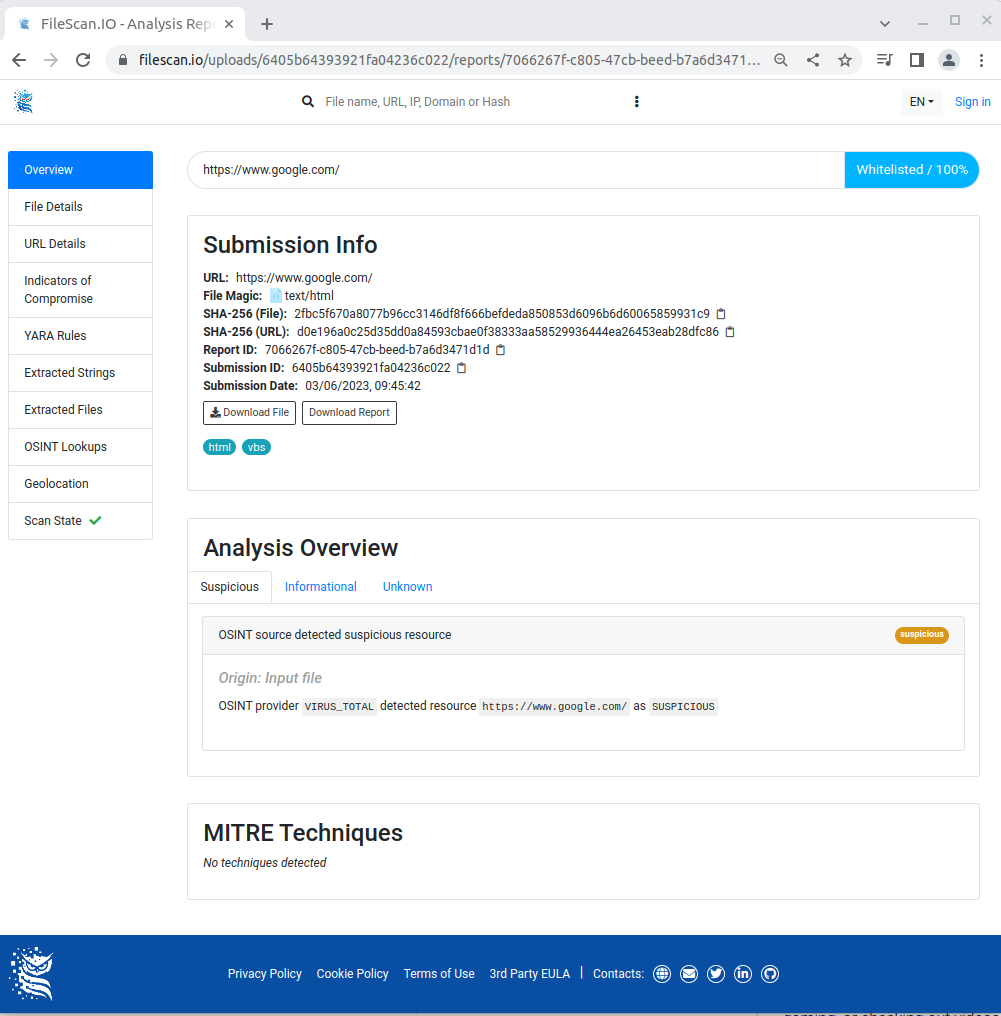Click the vbs tag badge
Screen dimensions: 1001x1016
tap(257, 447)
